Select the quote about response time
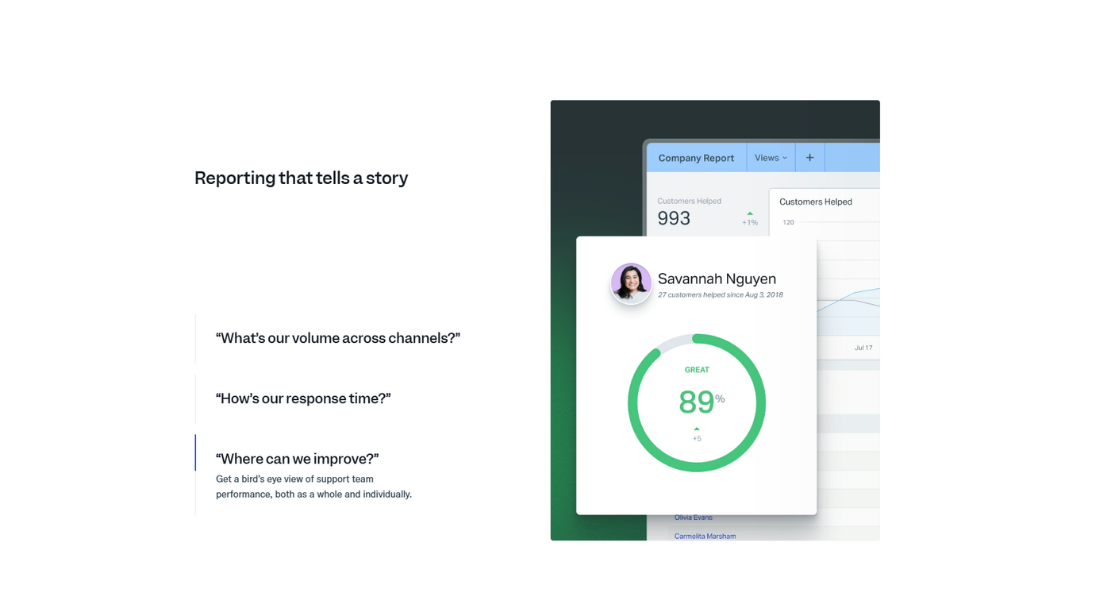The height and width of the screenshot is (600, 1100). tap(302, 398)
